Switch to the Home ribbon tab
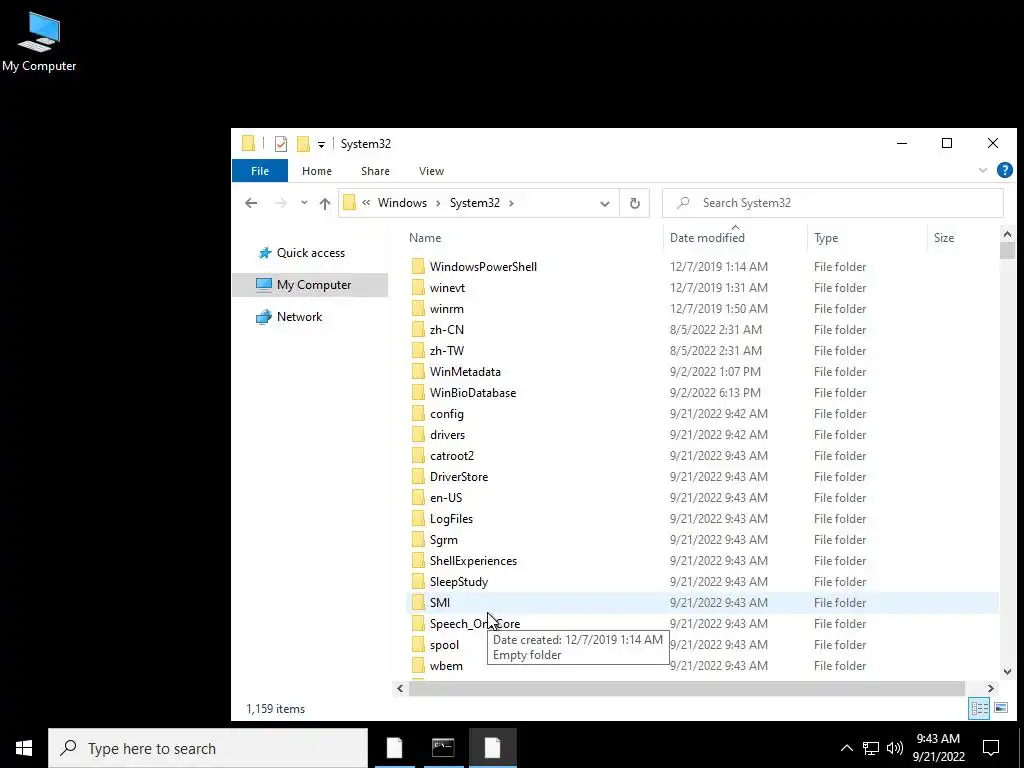 point(317,171)
